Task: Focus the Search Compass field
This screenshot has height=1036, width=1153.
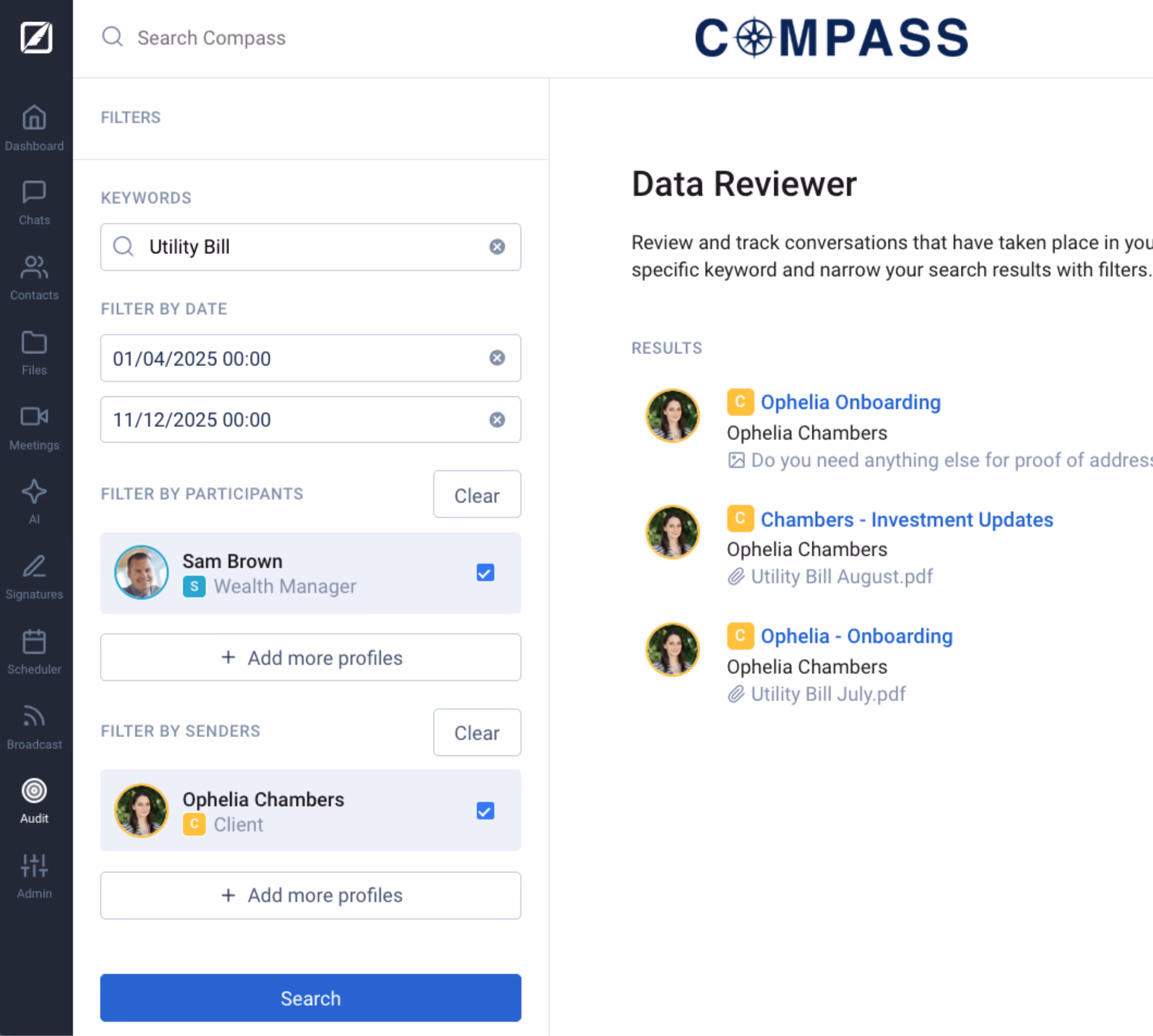Action: point(212,38)
